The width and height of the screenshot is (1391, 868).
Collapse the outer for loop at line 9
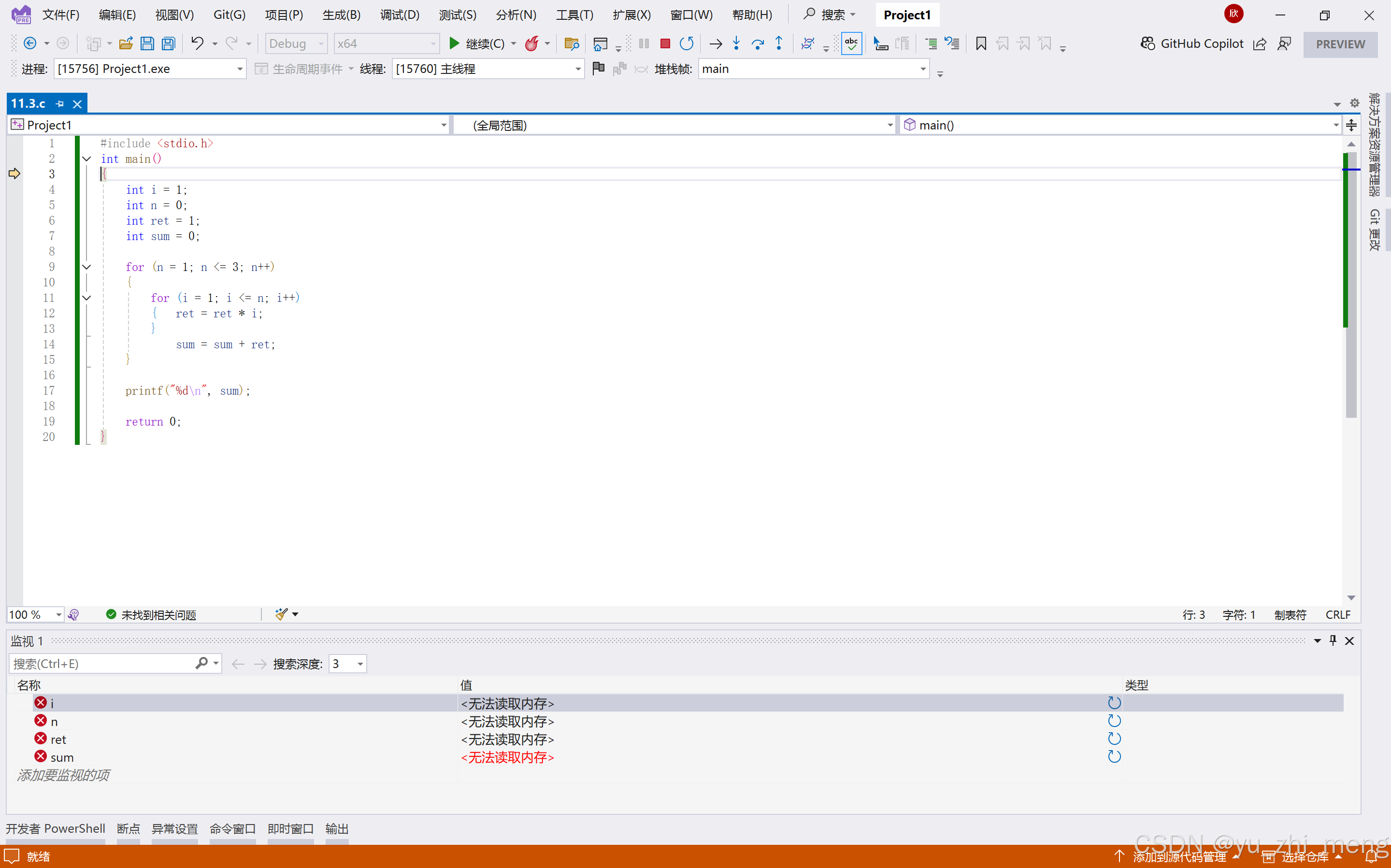click(86, 267)
